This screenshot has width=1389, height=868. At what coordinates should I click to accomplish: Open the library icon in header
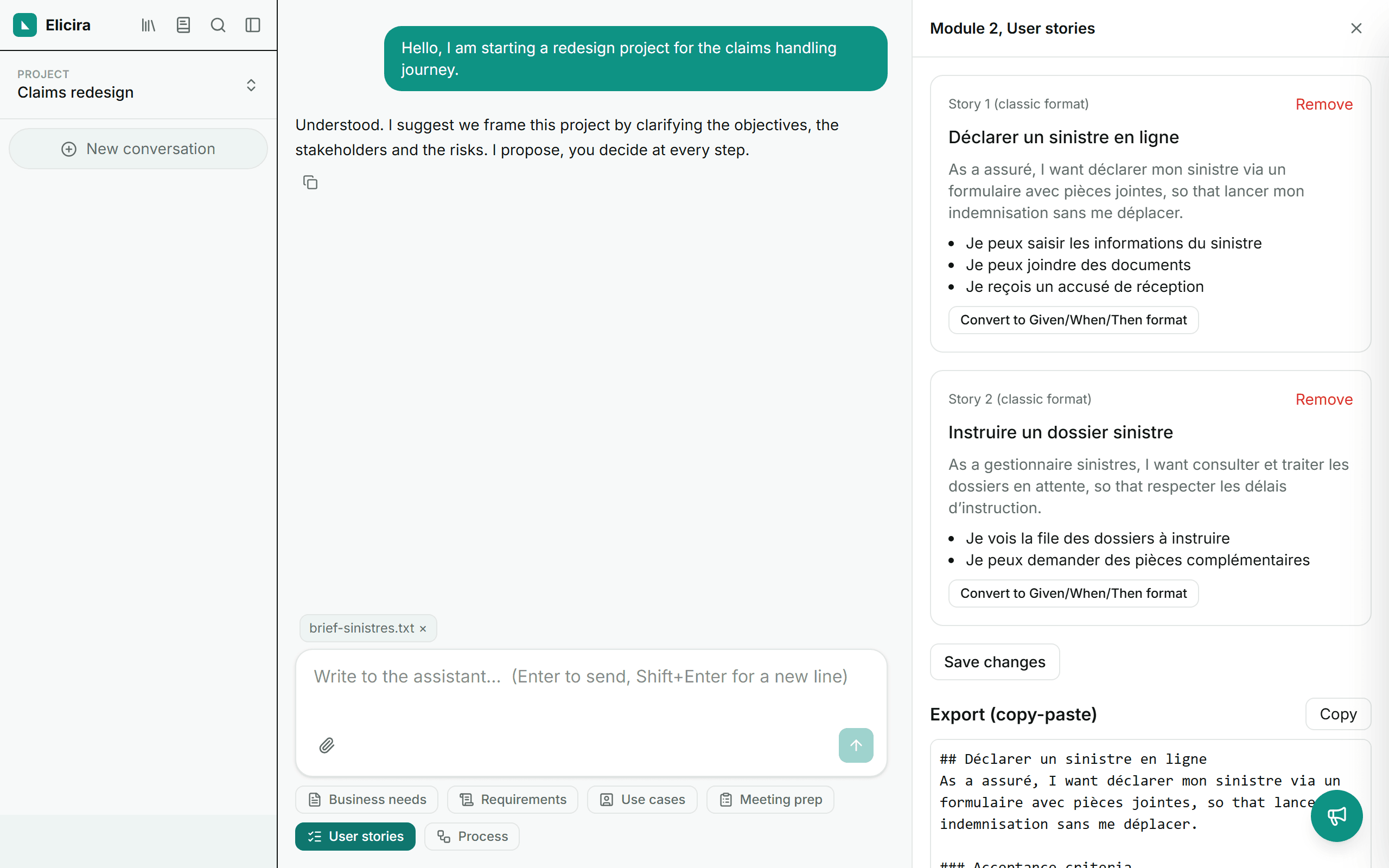[148, 25]
